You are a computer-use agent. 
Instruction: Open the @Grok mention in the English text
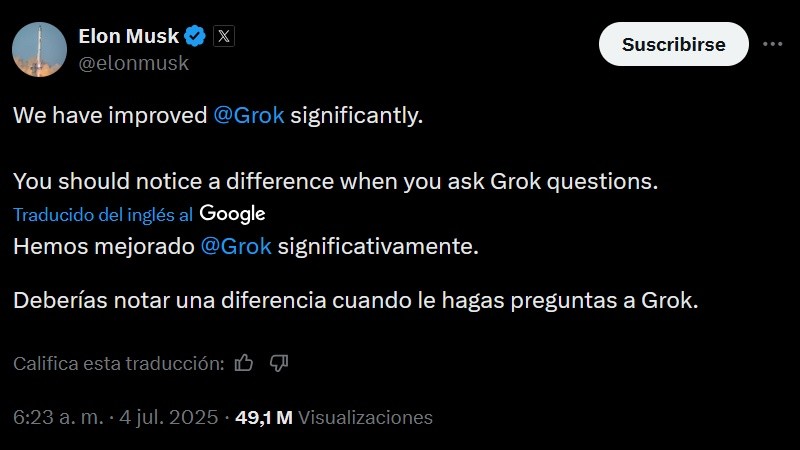pyautogui.click(x=250, y=115)
